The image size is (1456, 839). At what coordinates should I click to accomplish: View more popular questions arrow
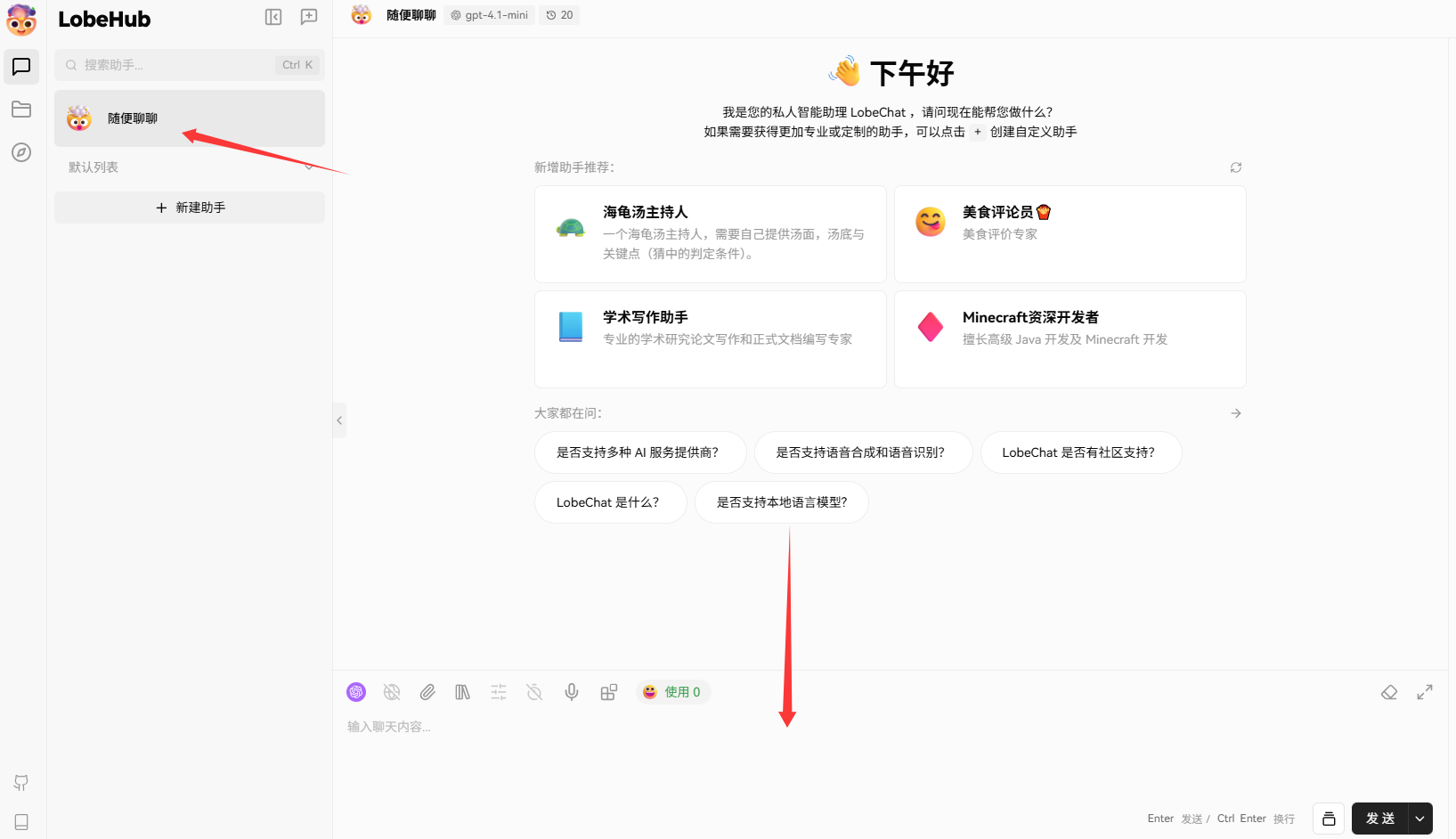tap(1236, 413)
